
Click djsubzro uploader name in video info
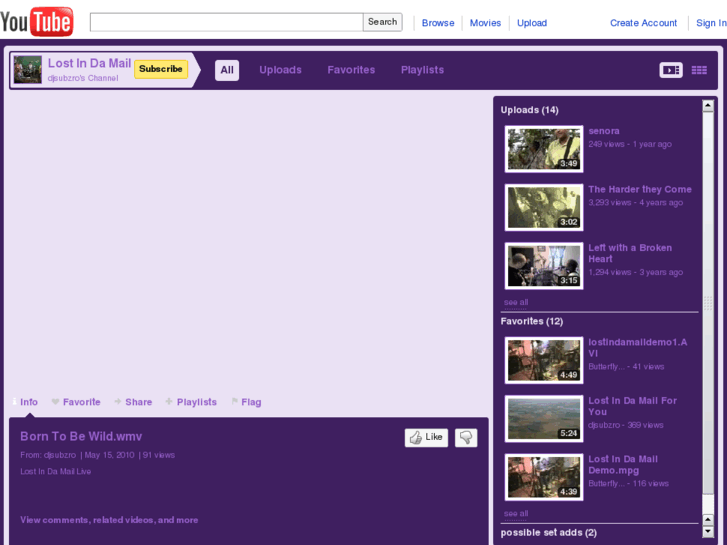pyautogui.click(x=60, y=455)
